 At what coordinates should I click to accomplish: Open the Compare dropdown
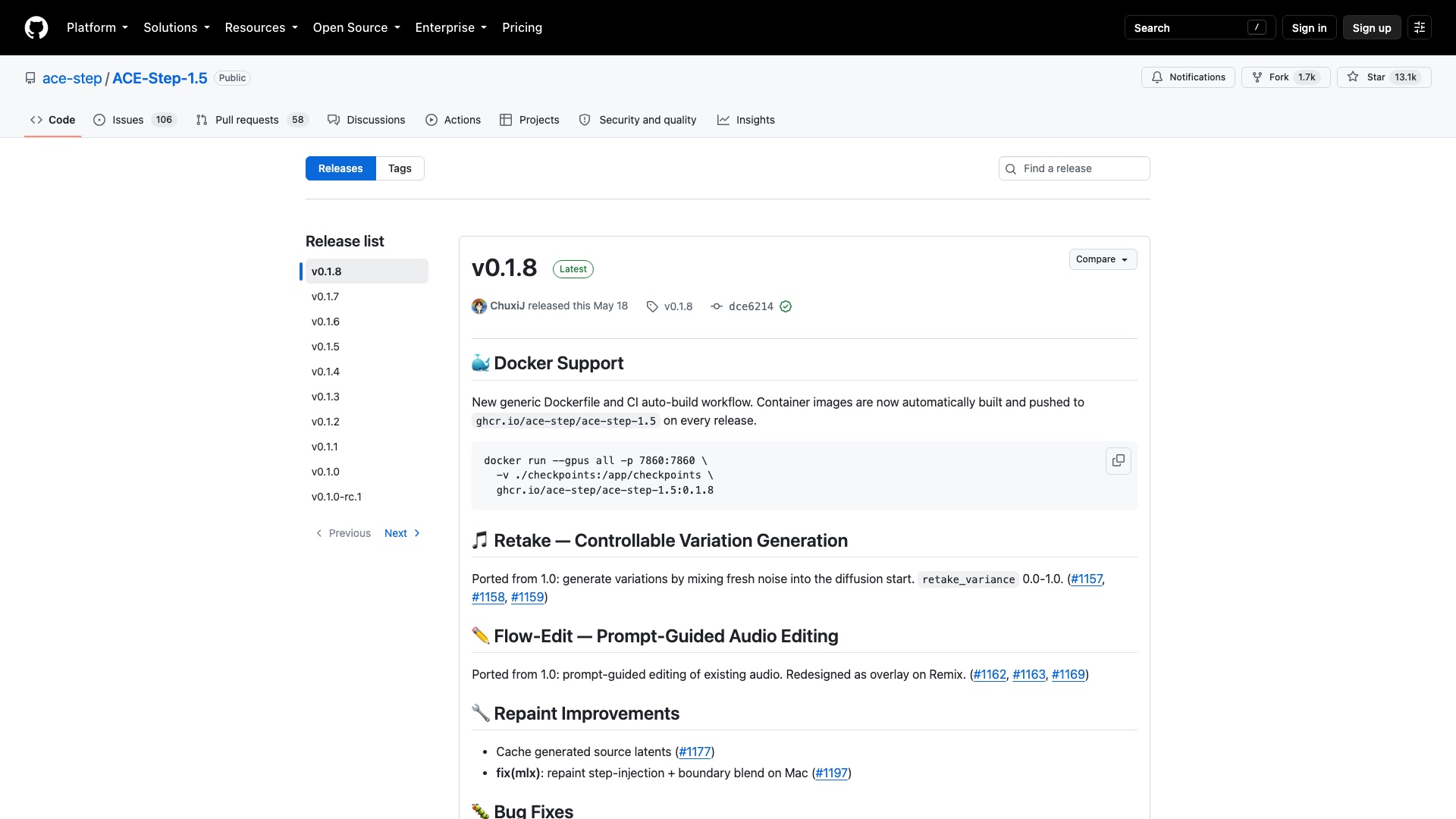coord(1103,259)
